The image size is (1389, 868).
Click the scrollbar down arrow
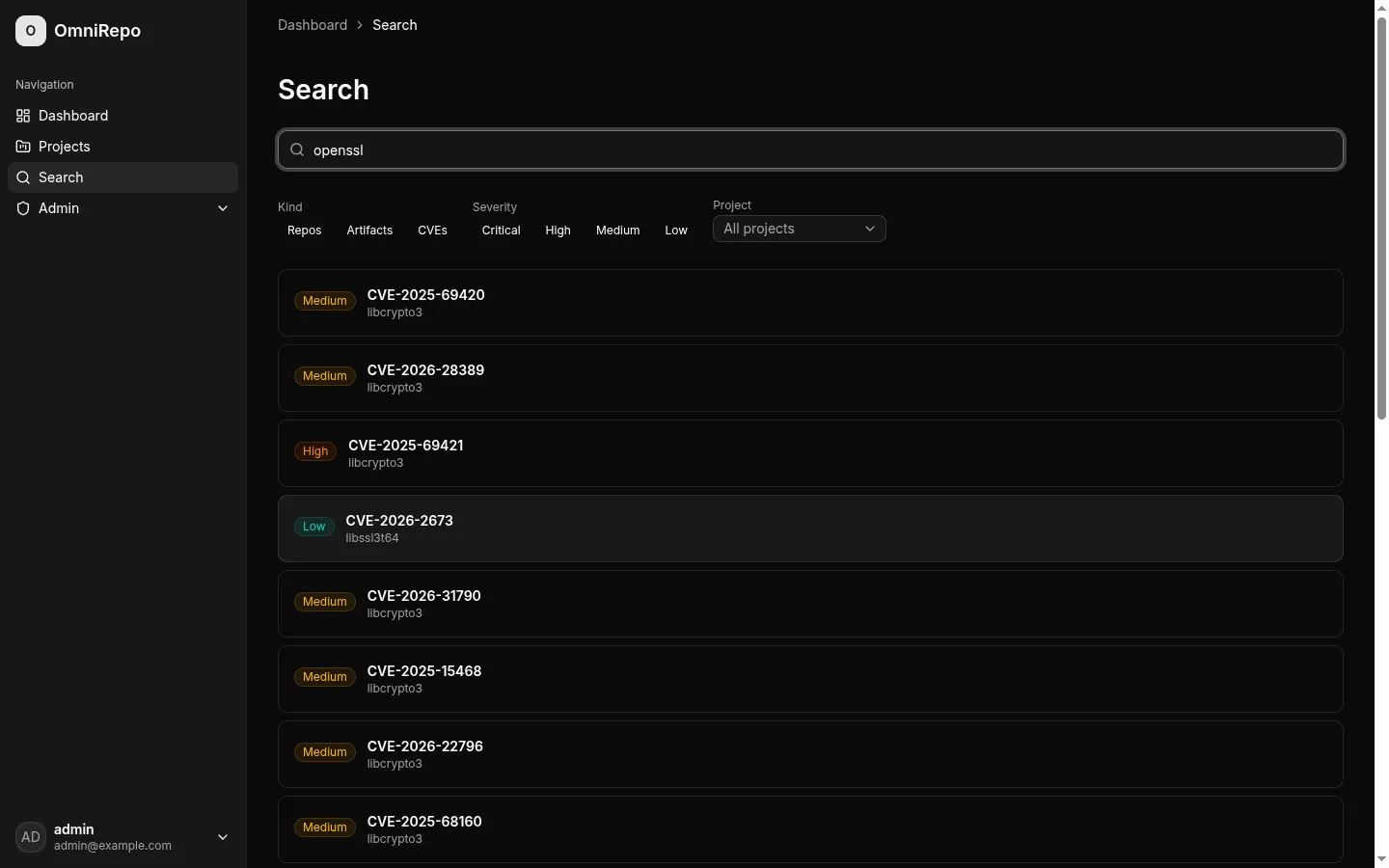pos(1381,859)
